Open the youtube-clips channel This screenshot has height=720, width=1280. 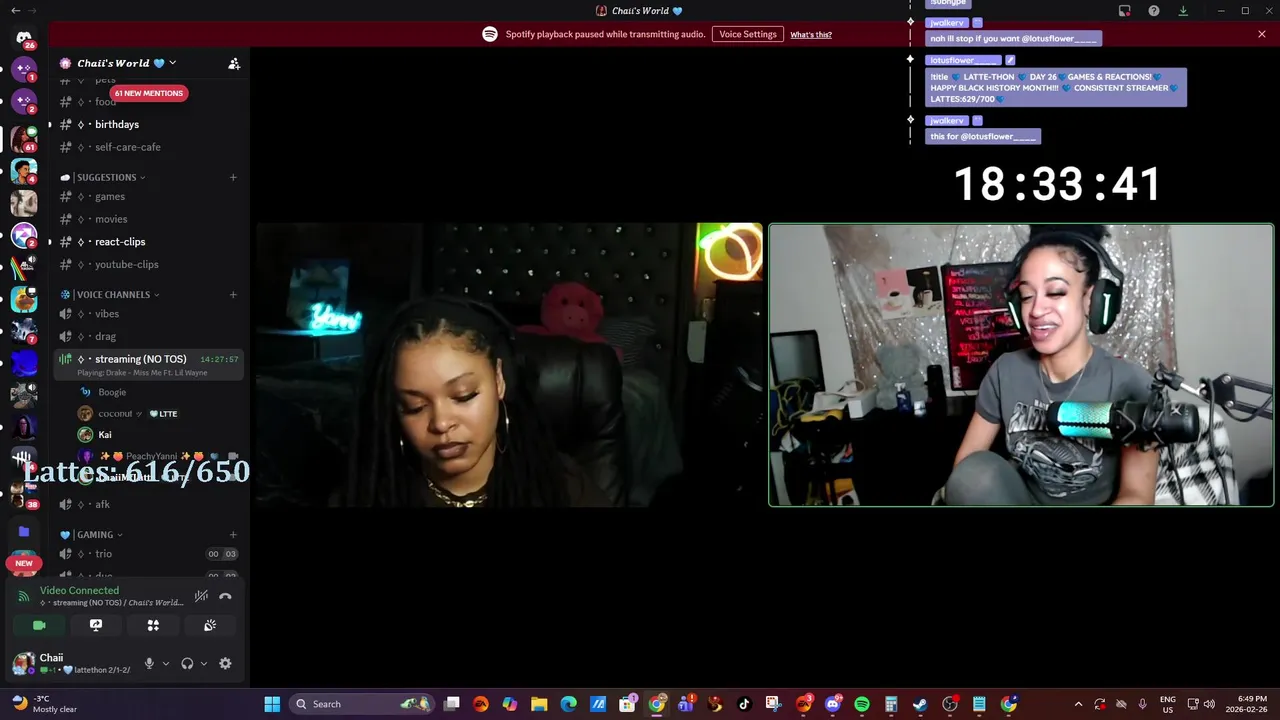(x=148, y=264)
